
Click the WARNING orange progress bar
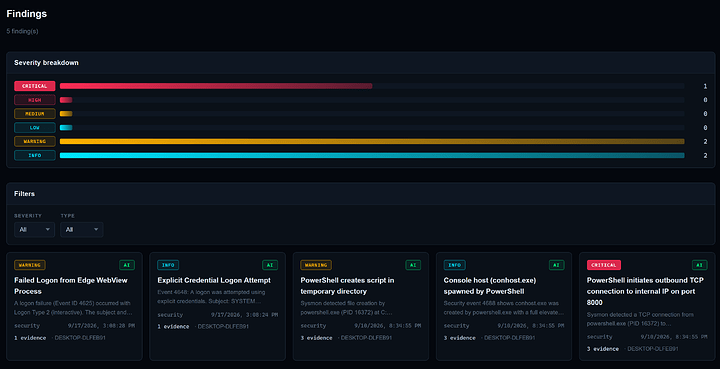click(372, 141)
